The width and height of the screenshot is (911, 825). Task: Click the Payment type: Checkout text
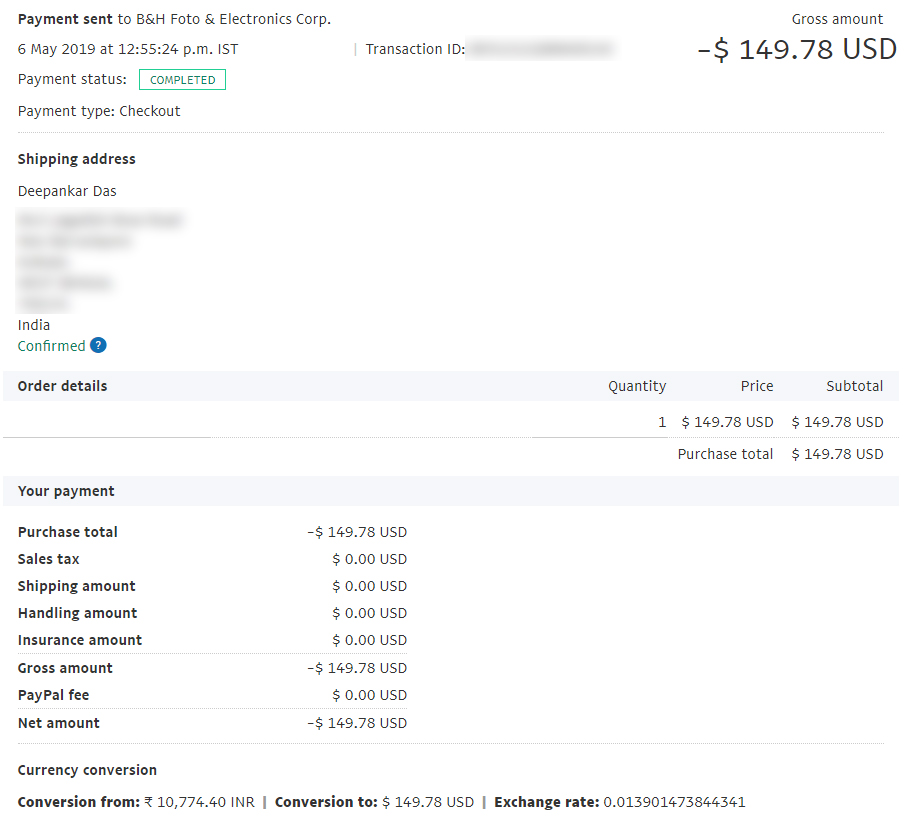(x=99, y=111)
